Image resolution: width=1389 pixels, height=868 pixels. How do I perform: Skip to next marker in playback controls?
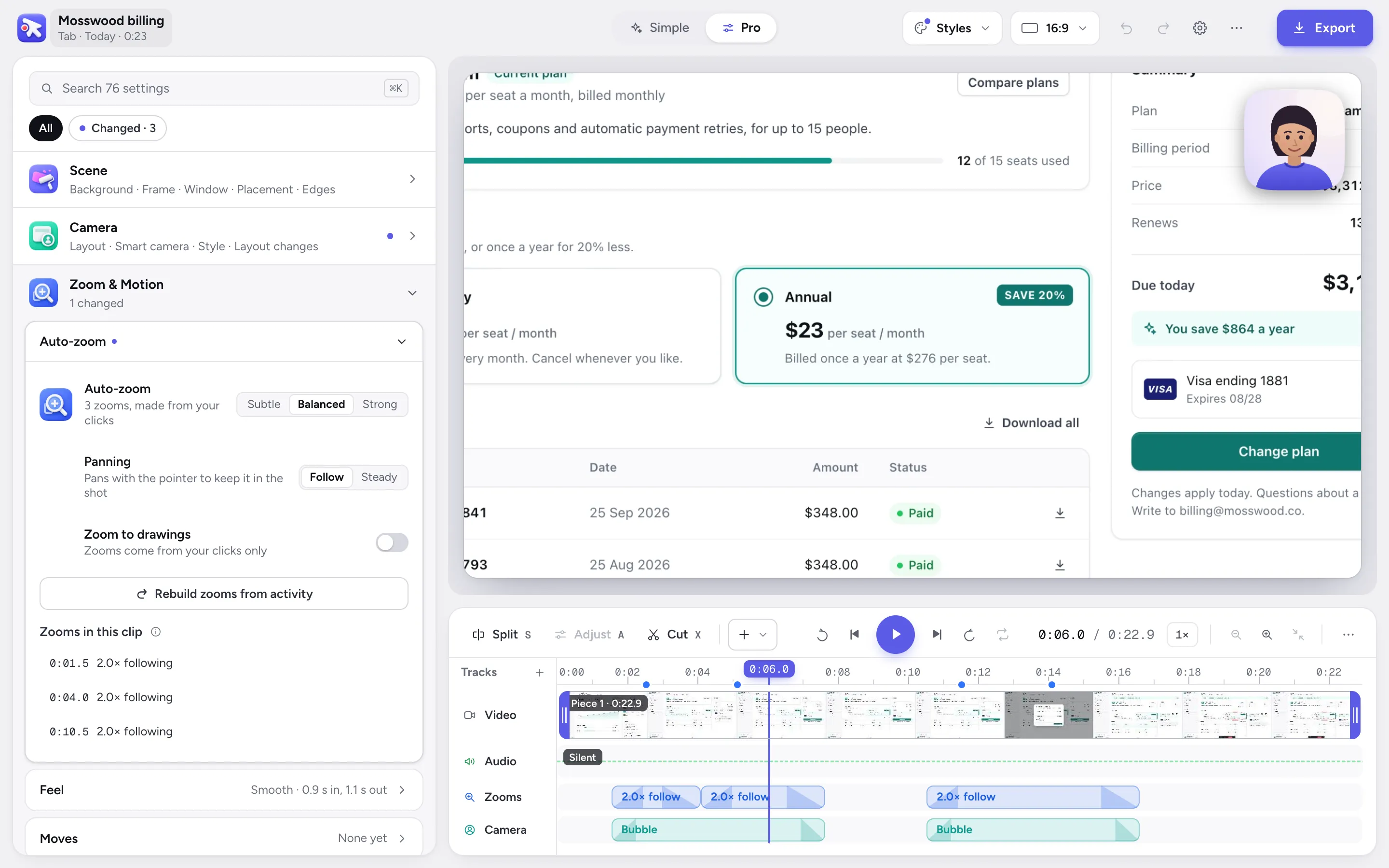[937, 634]
